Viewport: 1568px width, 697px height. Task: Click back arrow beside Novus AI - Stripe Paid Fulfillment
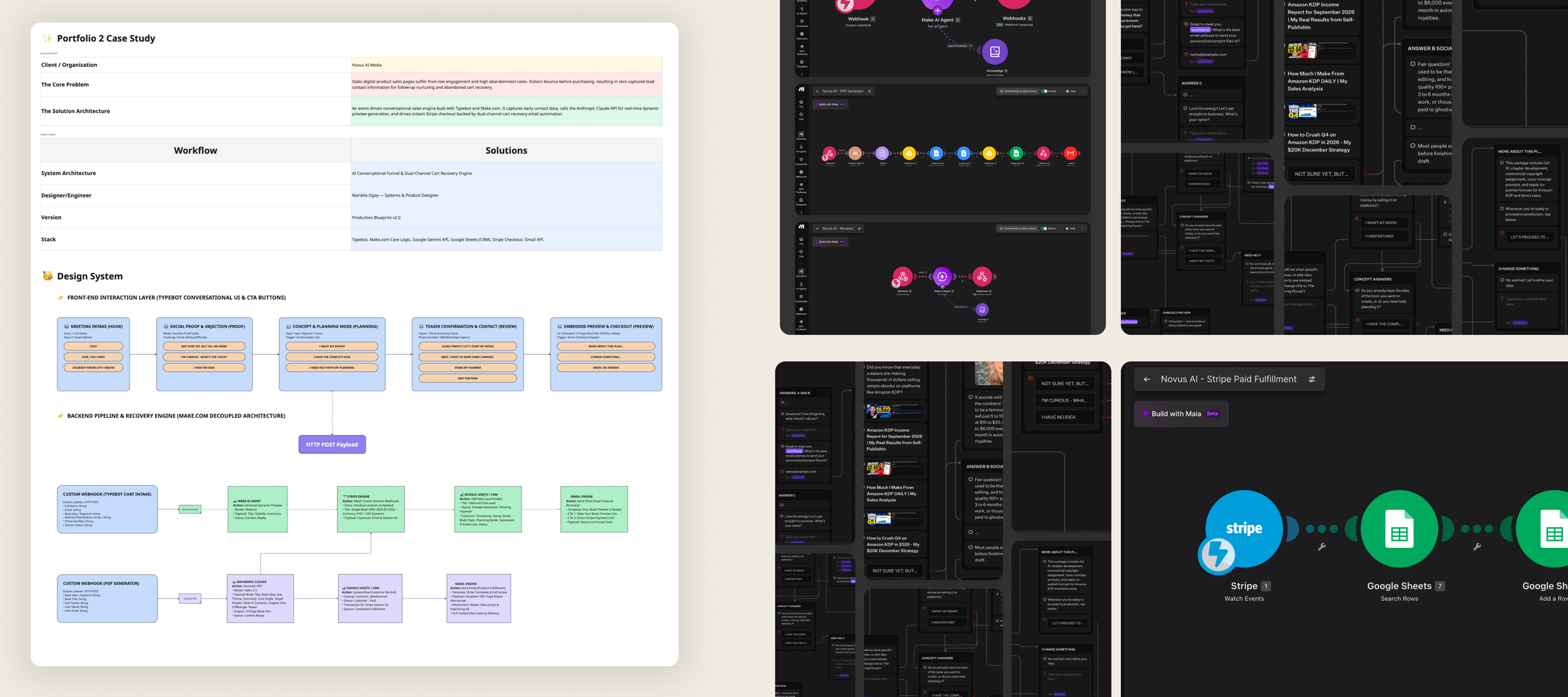pos(1147,380)
